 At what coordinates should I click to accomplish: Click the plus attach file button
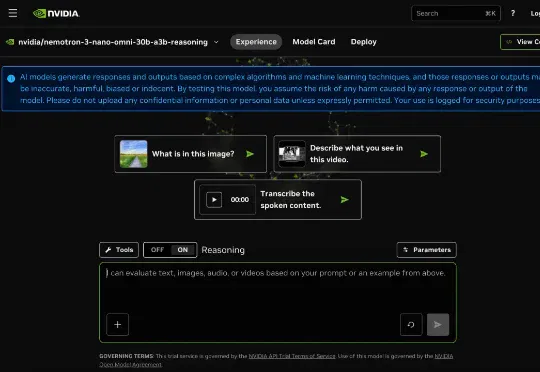click(x=117, y=324)
